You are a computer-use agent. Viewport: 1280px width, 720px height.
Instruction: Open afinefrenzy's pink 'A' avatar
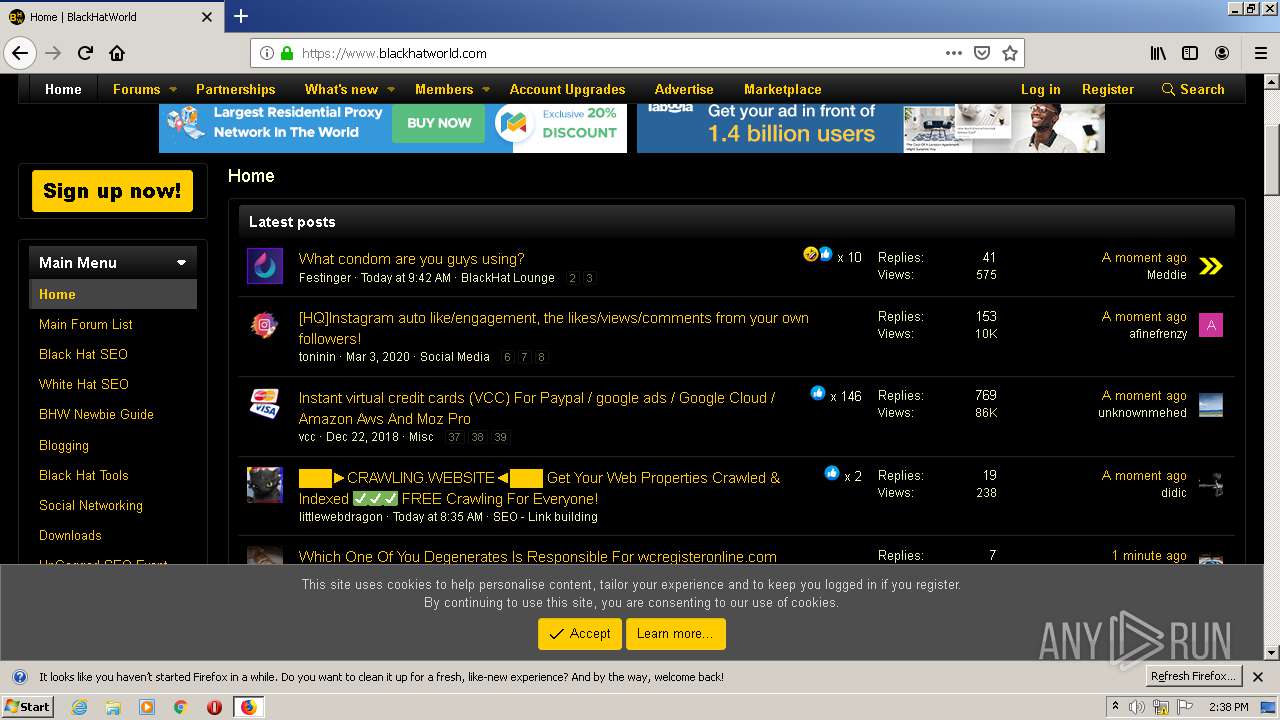[x=1211, y=325]
